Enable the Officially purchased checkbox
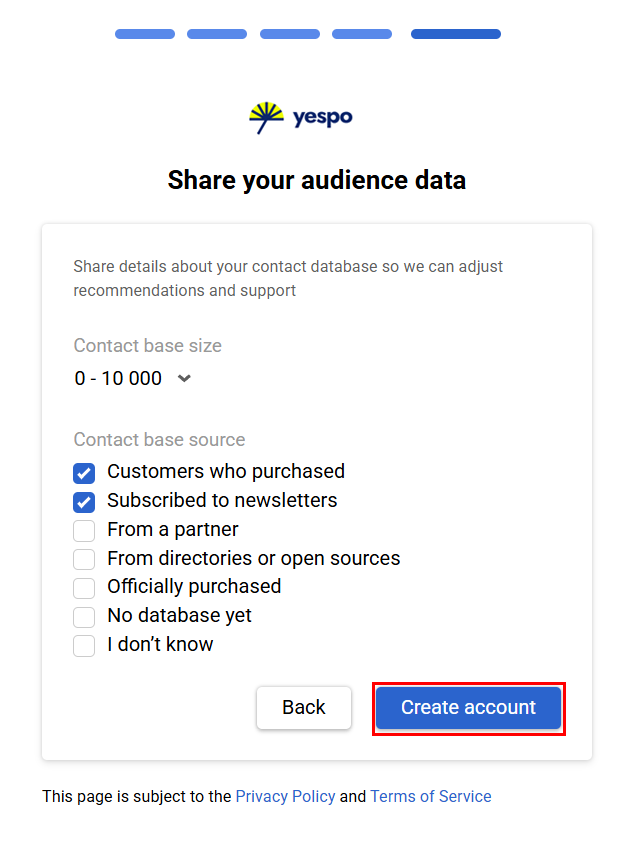 tap(85, 588)
